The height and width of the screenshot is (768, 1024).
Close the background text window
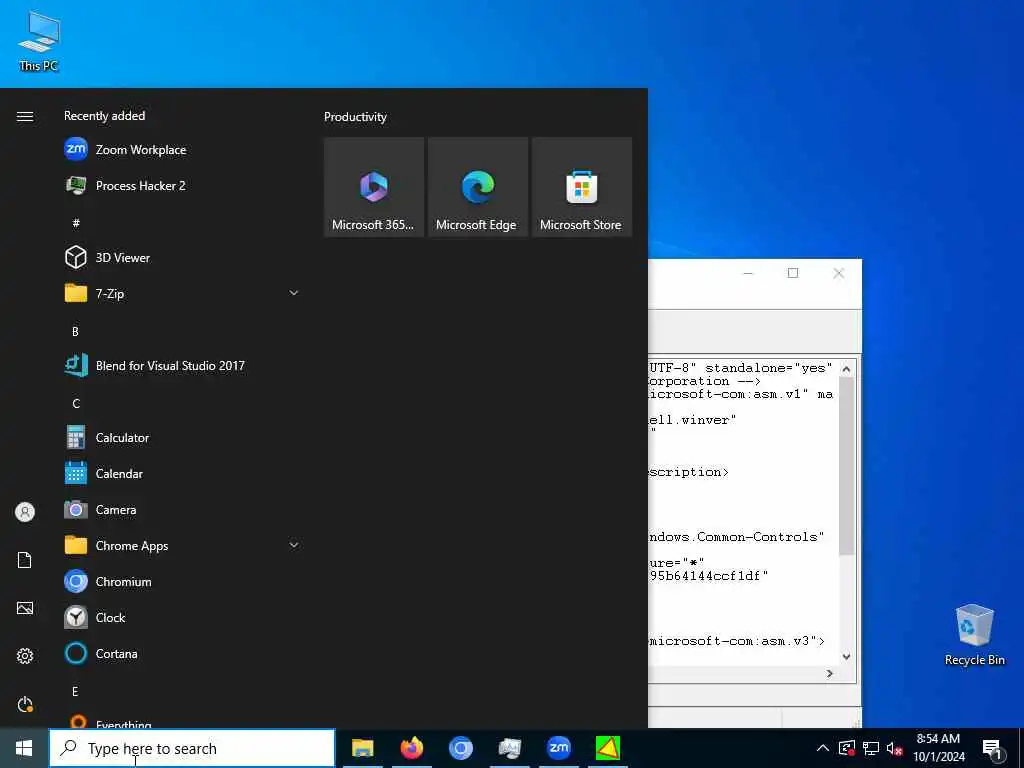(839, 273)
